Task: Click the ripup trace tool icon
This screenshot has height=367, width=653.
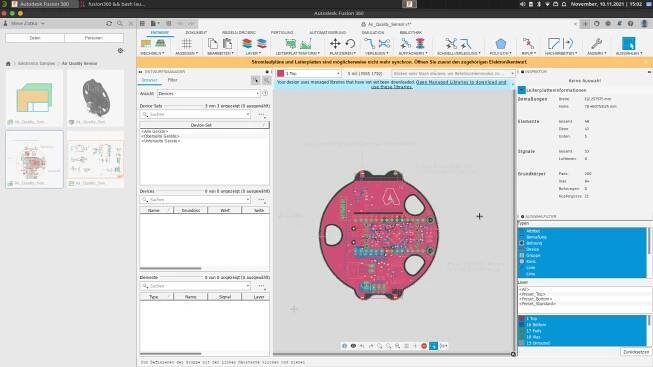Action: 528,43
